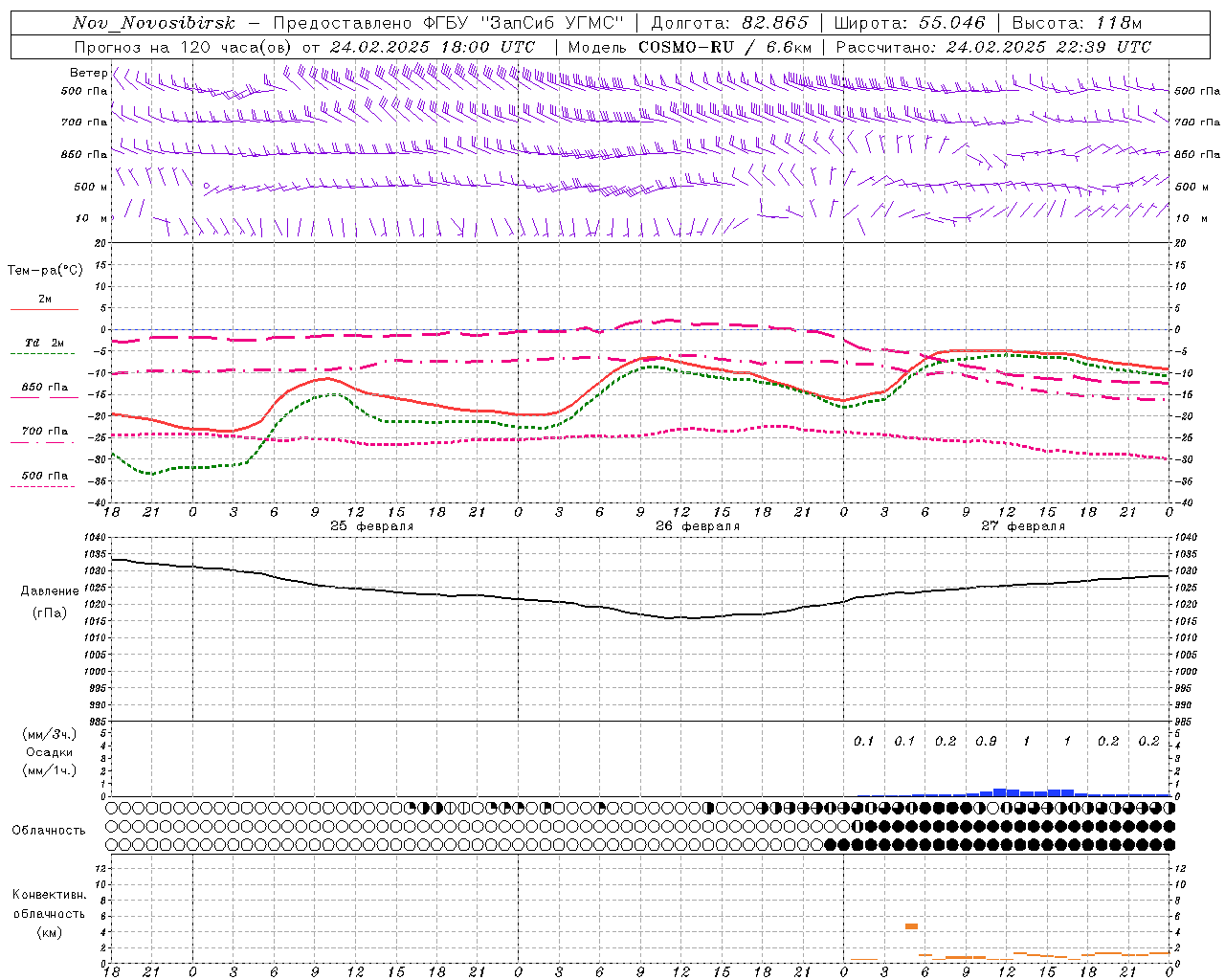The width and height of the screenshot is (1225, 980).
Task: Select the 700 гПа temperature legend line
Action: (44, 440)
